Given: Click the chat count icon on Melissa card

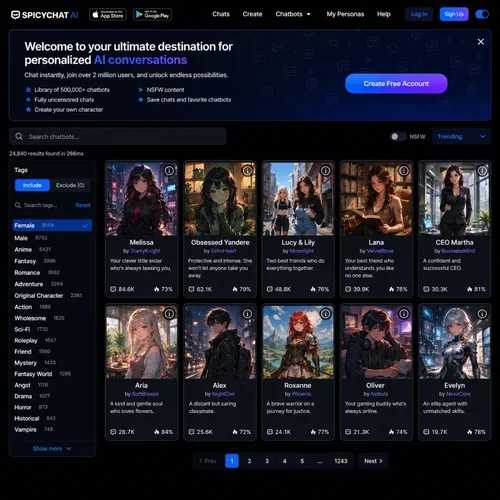Looking at the screenshot, I should coord(113,289).
